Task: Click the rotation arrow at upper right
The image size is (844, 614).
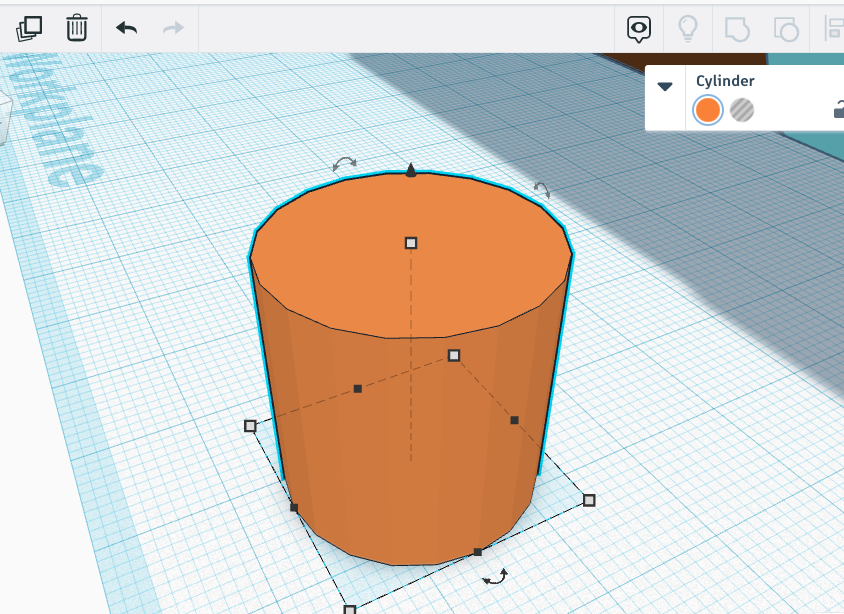Action: [542, 189]
